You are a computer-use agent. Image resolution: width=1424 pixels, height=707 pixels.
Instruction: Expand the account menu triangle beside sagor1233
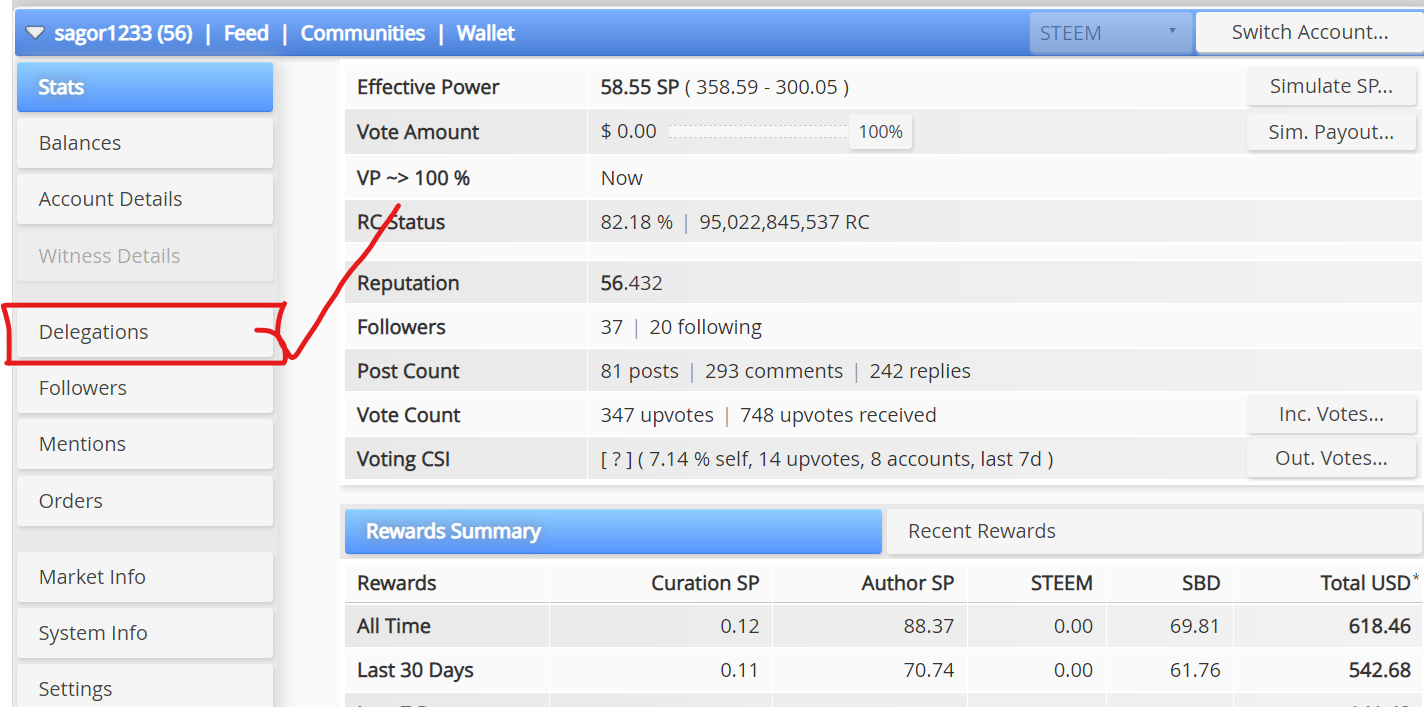click(x=35, y=33)
